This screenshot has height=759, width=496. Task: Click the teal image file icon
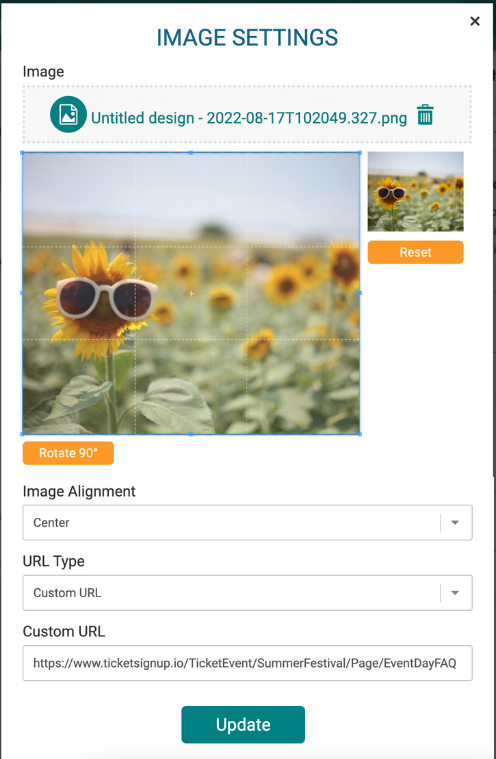pyautogui.click(x=68, y=114)
